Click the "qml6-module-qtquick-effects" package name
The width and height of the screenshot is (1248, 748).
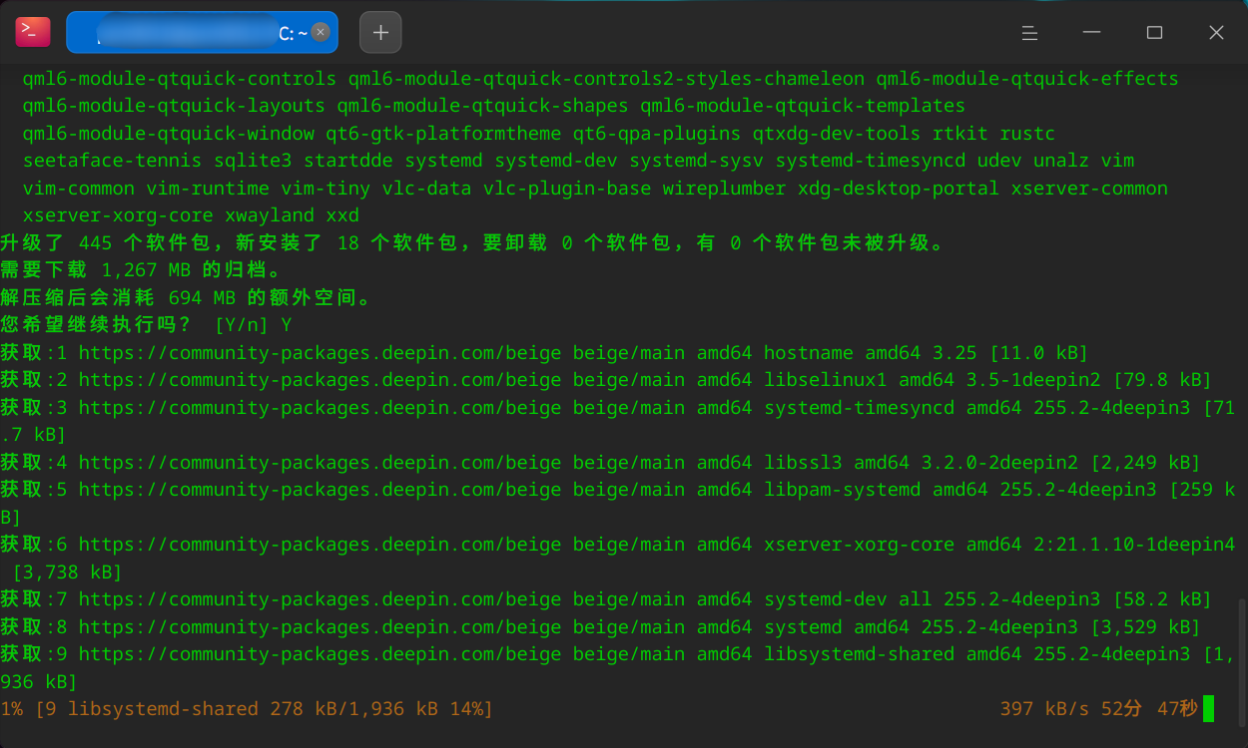(x=1027, y=79)
